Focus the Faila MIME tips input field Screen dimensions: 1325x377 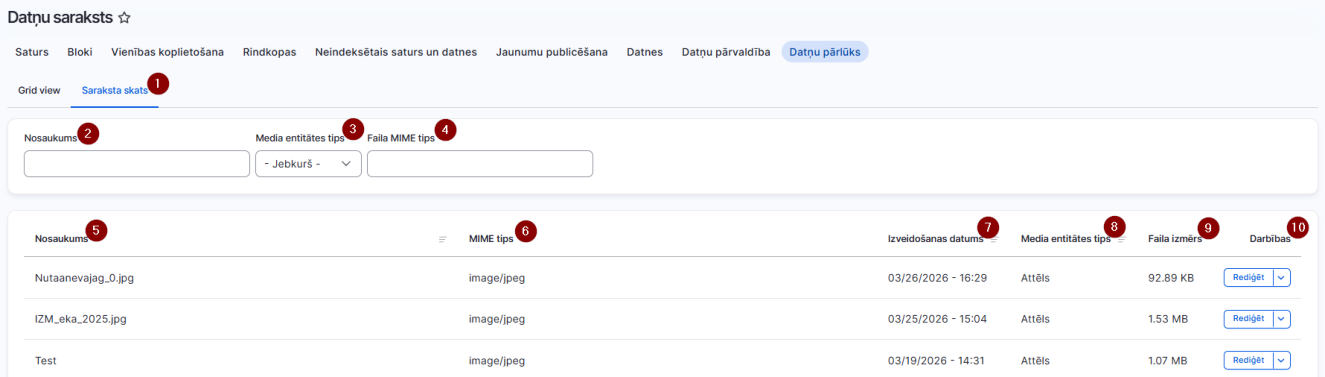click(x=480, y=164)
